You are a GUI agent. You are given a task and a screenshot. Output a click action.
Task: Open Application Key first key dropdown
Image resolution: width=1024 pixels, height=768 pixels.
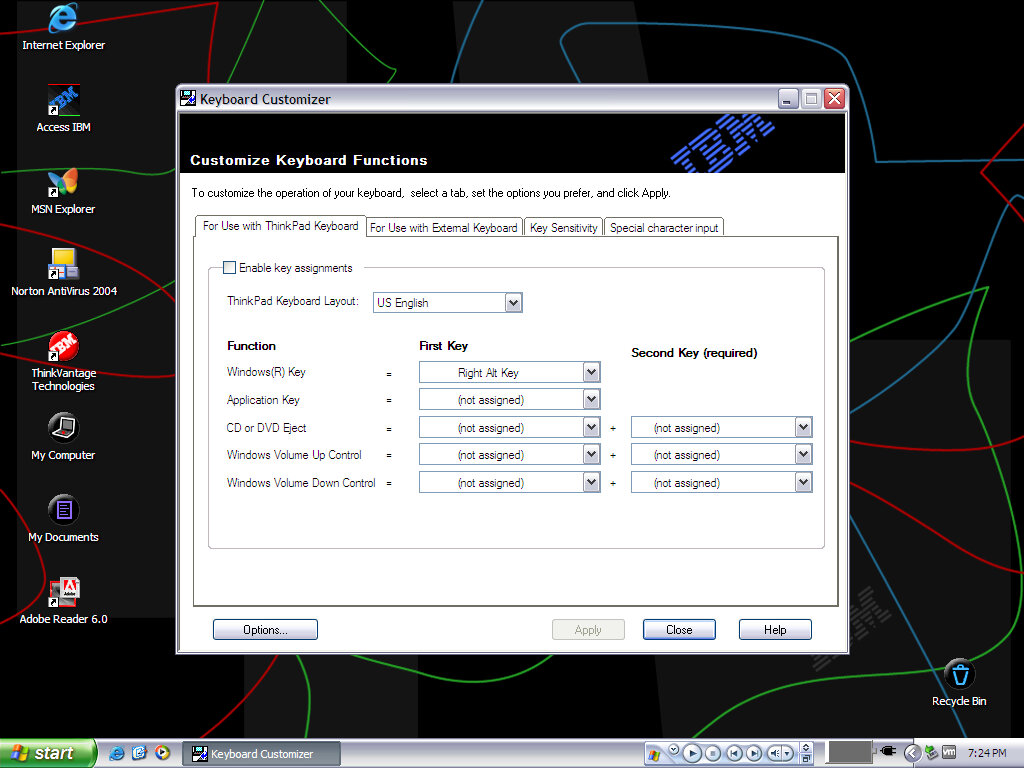pos(591,400)
